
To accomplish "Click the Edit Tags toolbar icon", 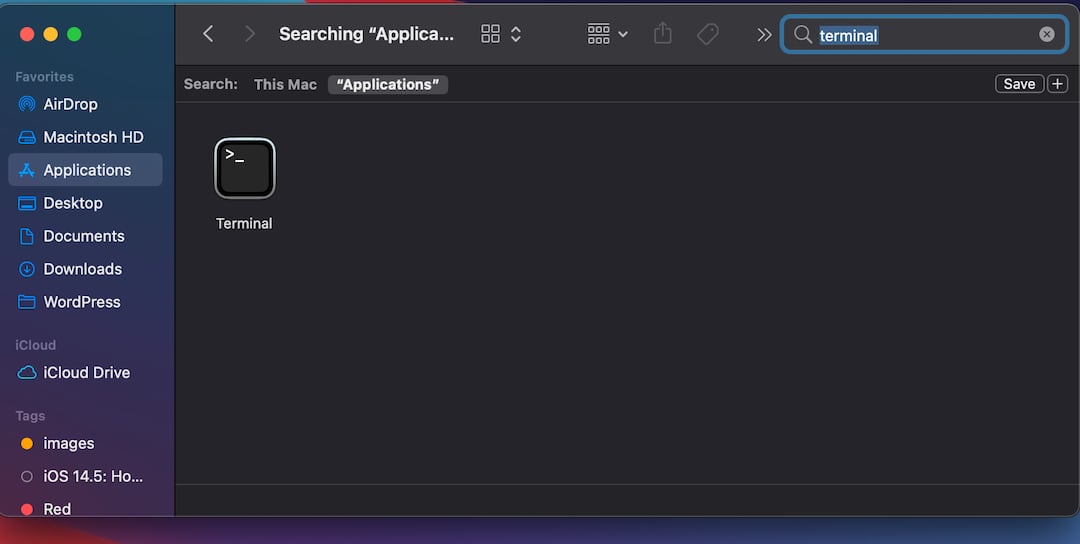I will 708,34.
